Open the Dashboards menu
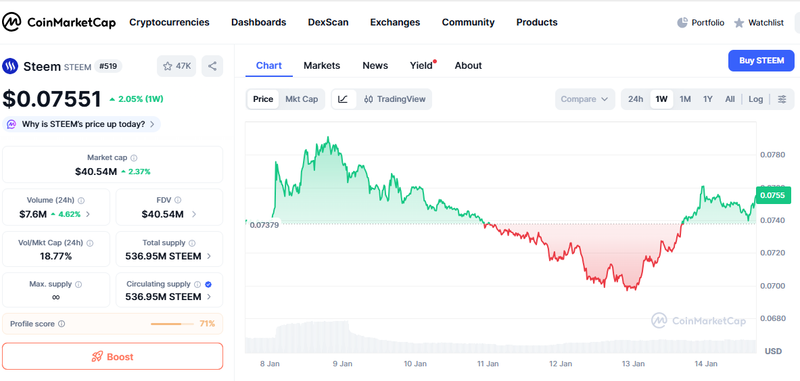800x381 pixels. point(259,22)
